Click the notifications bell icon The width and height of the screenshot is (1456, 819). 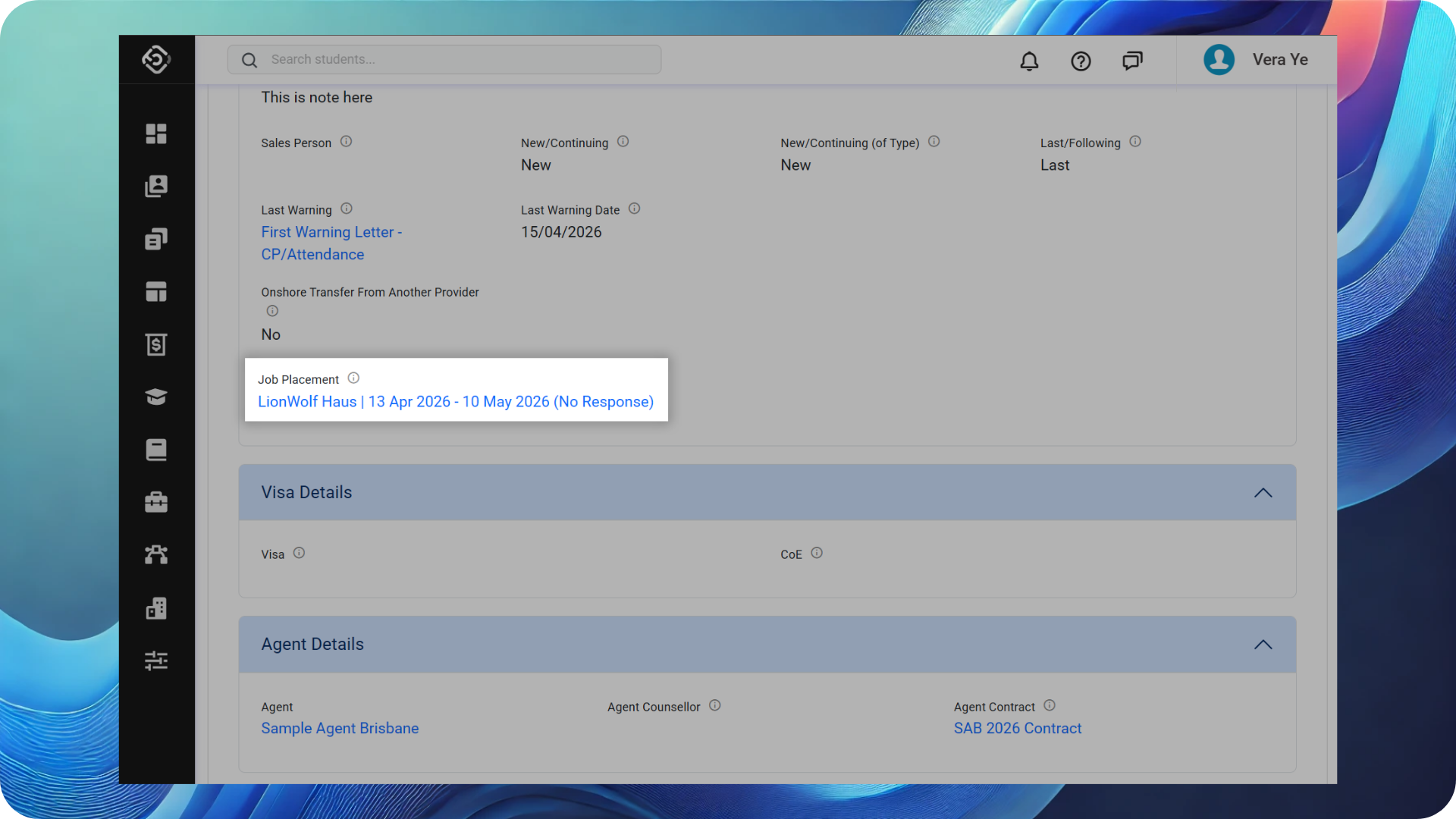coord(1029,61)
